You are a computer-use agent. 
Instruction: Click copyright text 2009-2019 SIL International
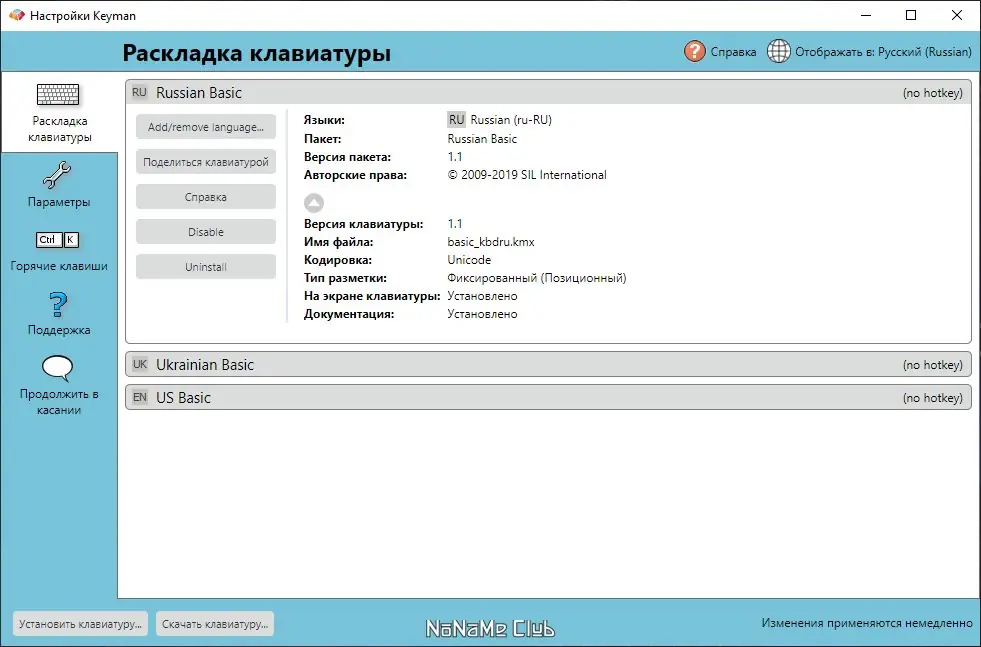(x=527, y=175)
